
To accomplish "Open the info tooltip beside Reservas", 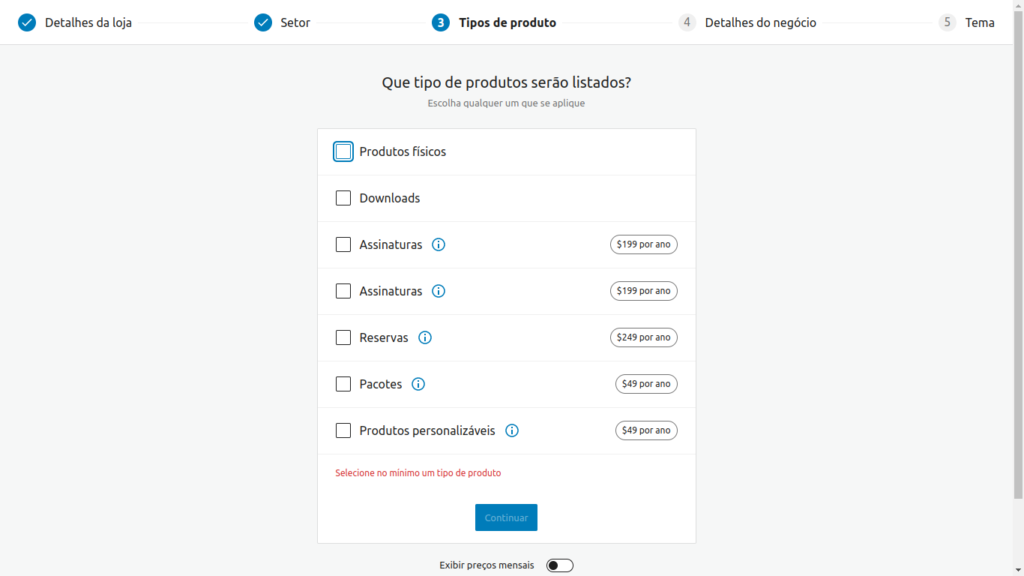I will pyautogui.click(x=424, y=337).
